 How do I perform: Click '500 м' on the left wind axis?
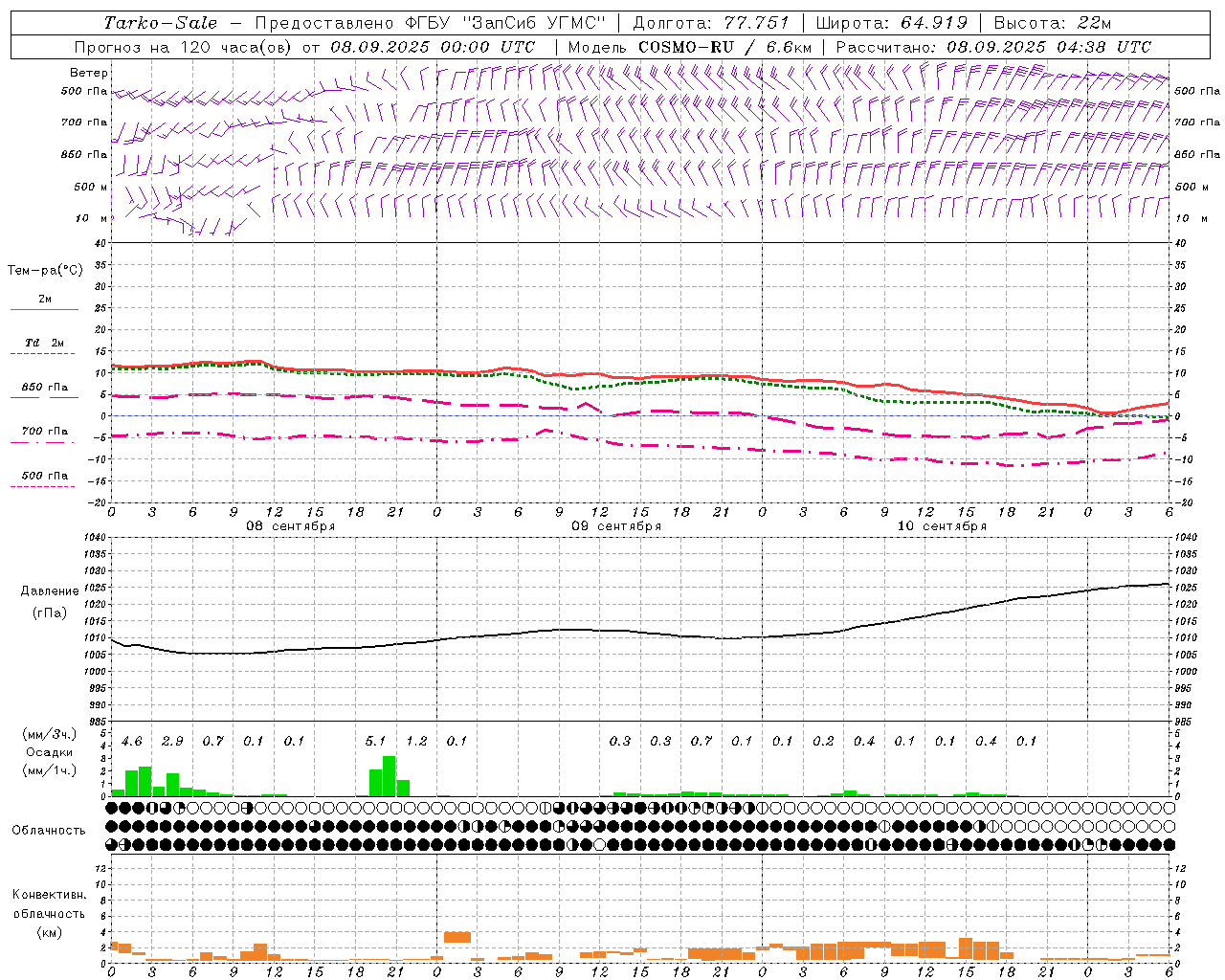91,188
